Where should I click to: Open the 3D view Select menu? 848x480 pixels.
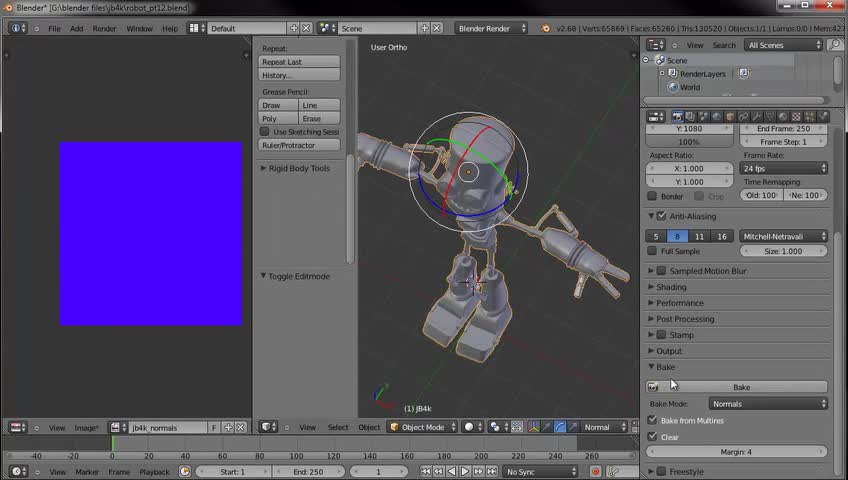pos(338,427)
